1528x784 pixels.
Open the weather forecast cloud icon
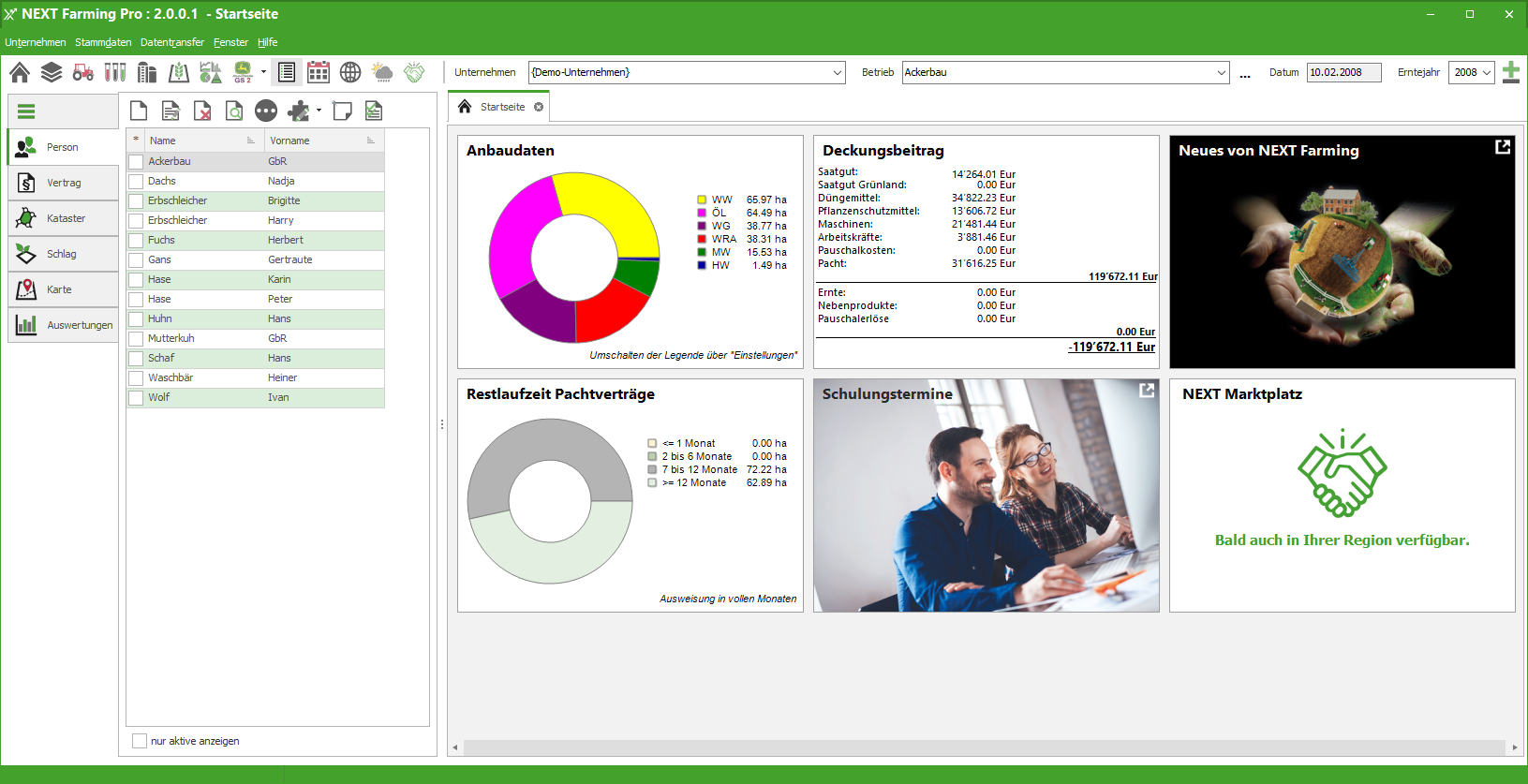click(382, 72)
